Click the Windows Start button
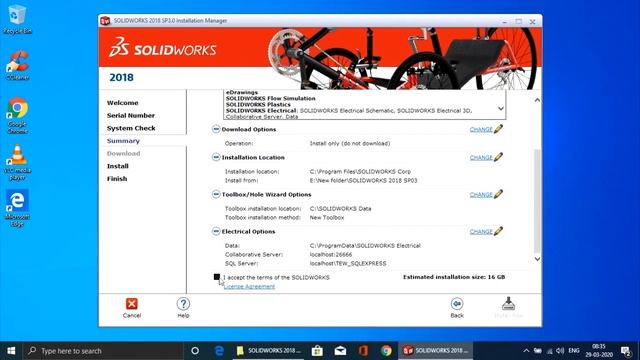The image size is (640, 360). [11, 351]
